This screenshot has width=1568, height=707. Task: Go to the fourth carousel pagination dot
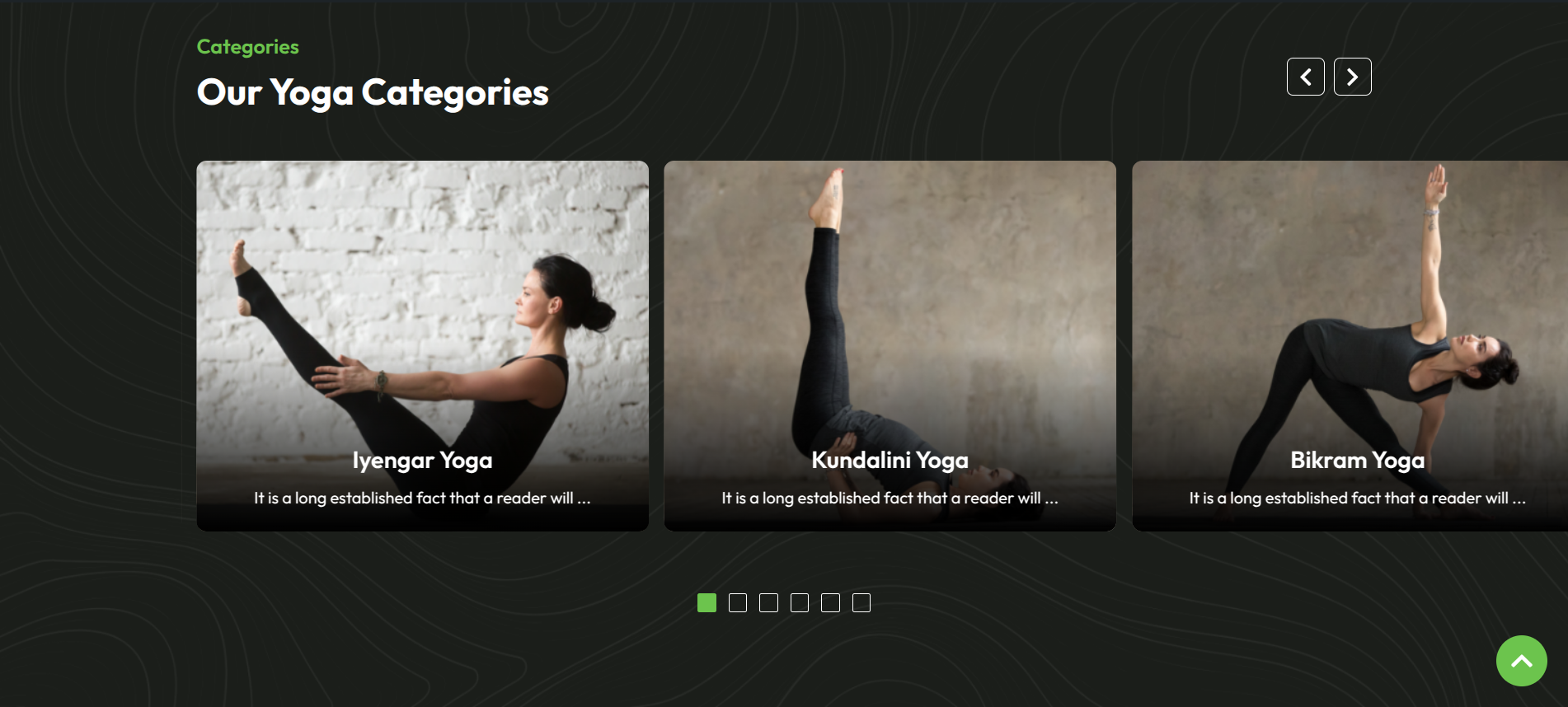coord(800,603)
